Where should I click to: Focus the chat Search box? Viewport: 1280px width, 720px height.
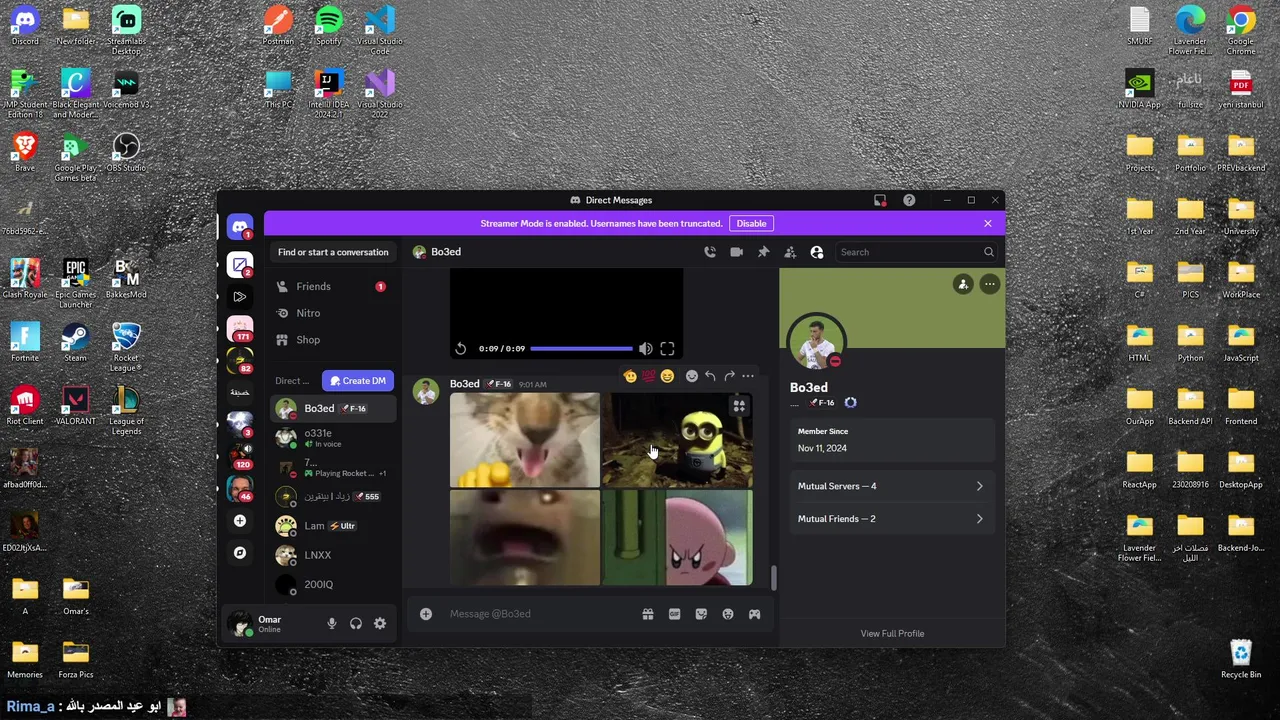tap(917, 252)
